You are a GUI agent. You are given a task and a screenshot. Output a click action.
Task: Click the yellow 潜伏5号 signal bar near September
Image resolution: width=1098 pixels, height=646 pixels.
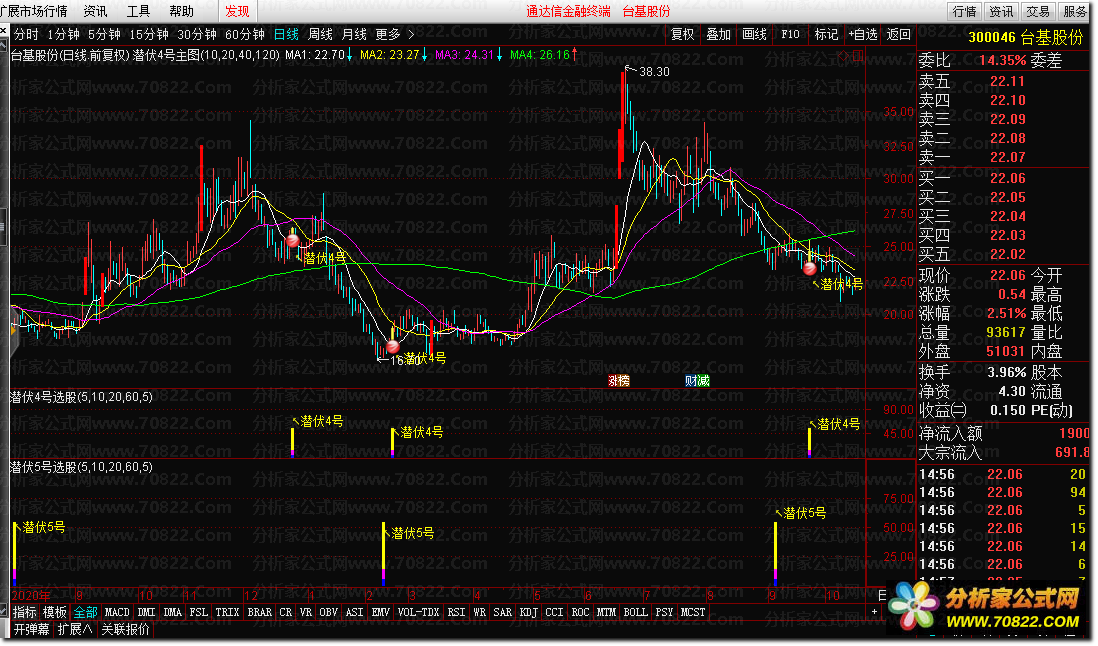pos(775,552)
